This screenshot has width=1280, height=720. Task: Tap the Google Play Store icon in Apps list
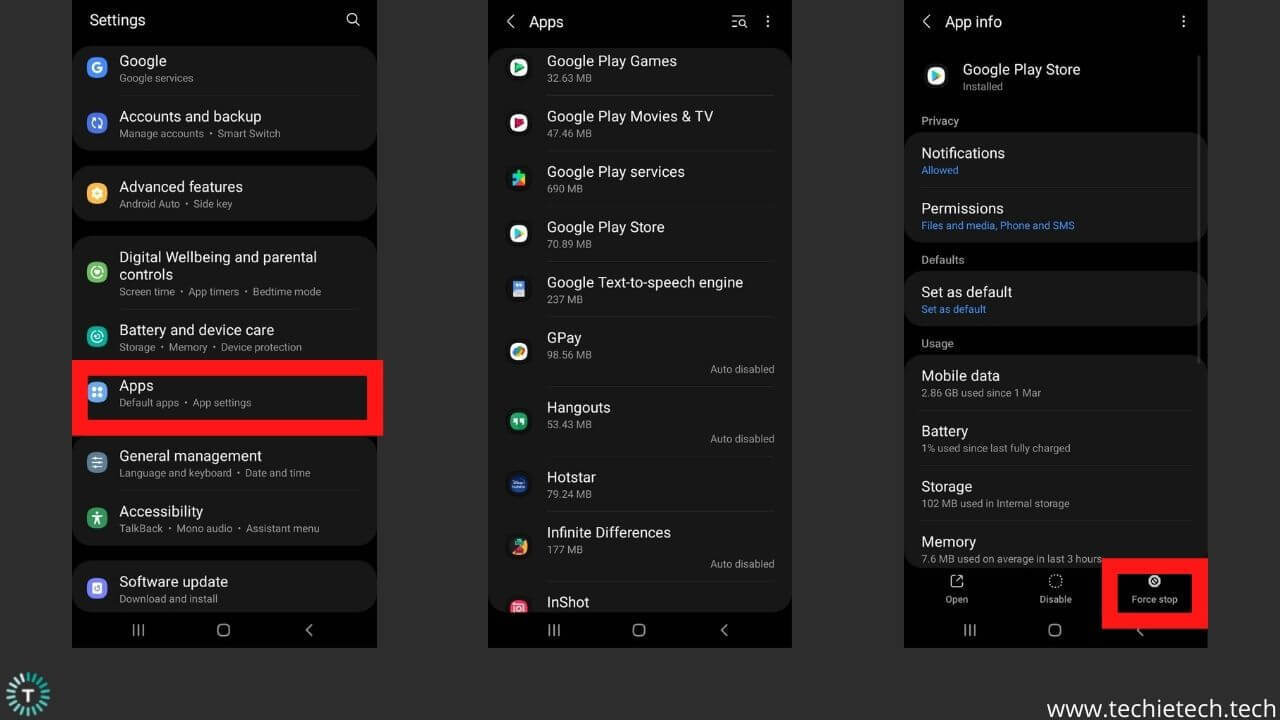point(518,234)
